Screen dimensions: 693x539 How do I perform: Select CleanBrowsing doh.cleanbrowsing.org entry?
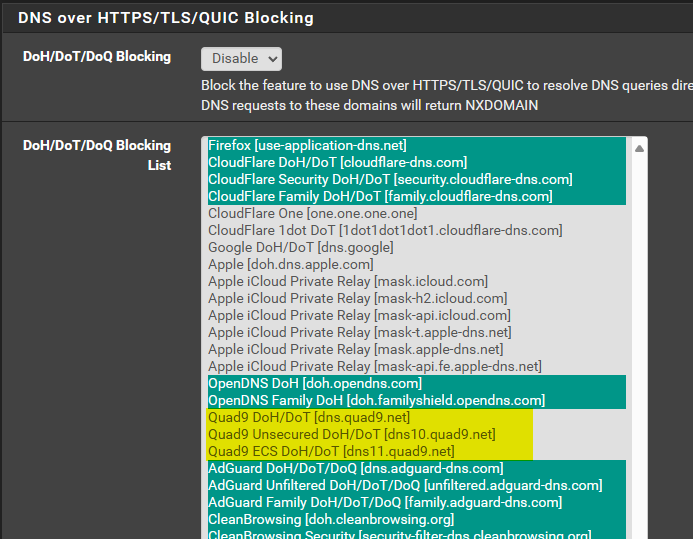pos(417,520)
